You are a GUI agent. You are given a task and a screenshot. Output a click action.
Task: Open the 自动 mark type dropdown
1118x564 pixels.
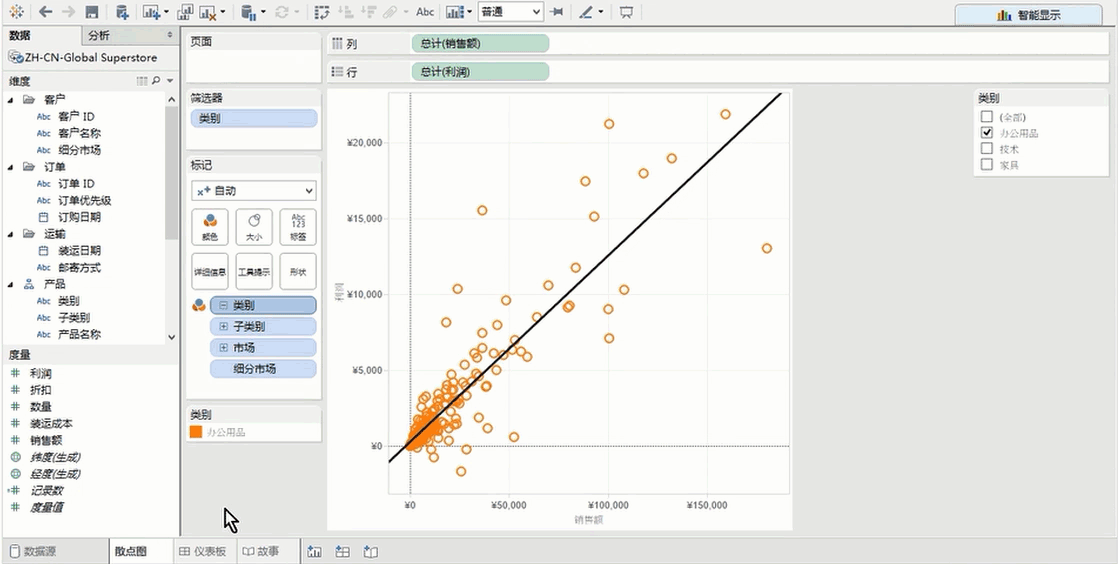[x=254, y=190]
